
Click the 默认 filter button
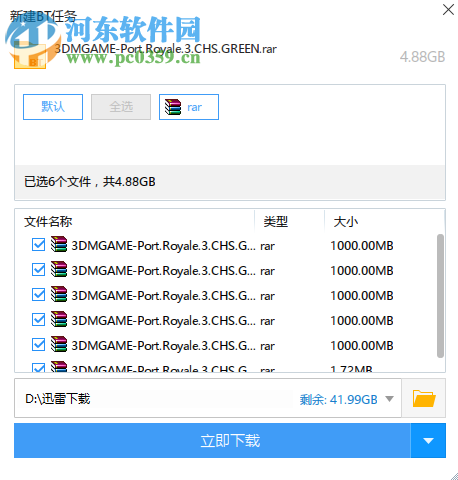pyautogui.click(x=53, y=107)
